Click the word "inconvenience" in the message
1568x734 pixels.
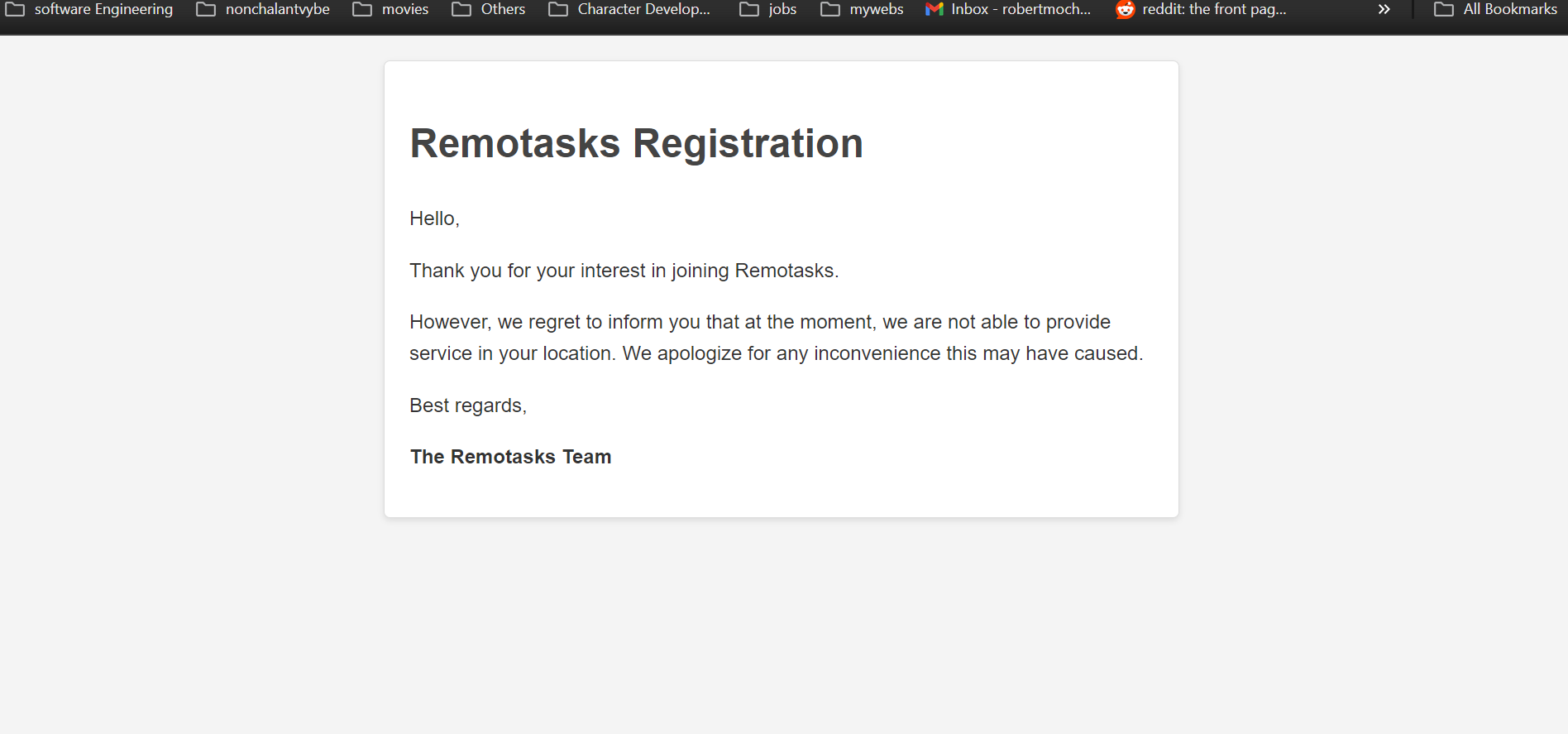877,353
